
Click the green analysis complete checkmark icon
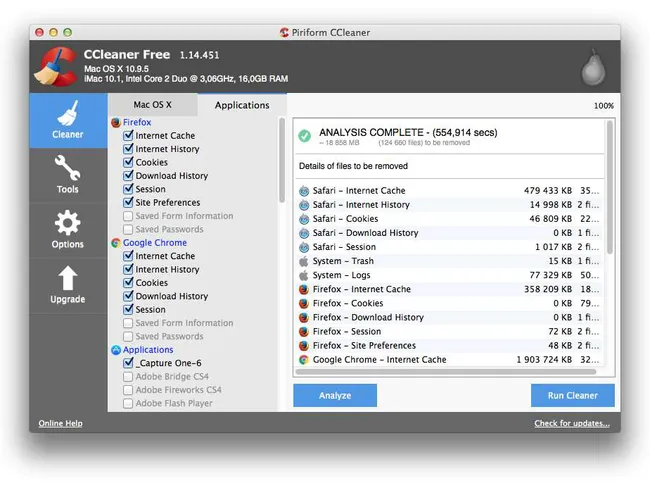(x=304, y=135)
